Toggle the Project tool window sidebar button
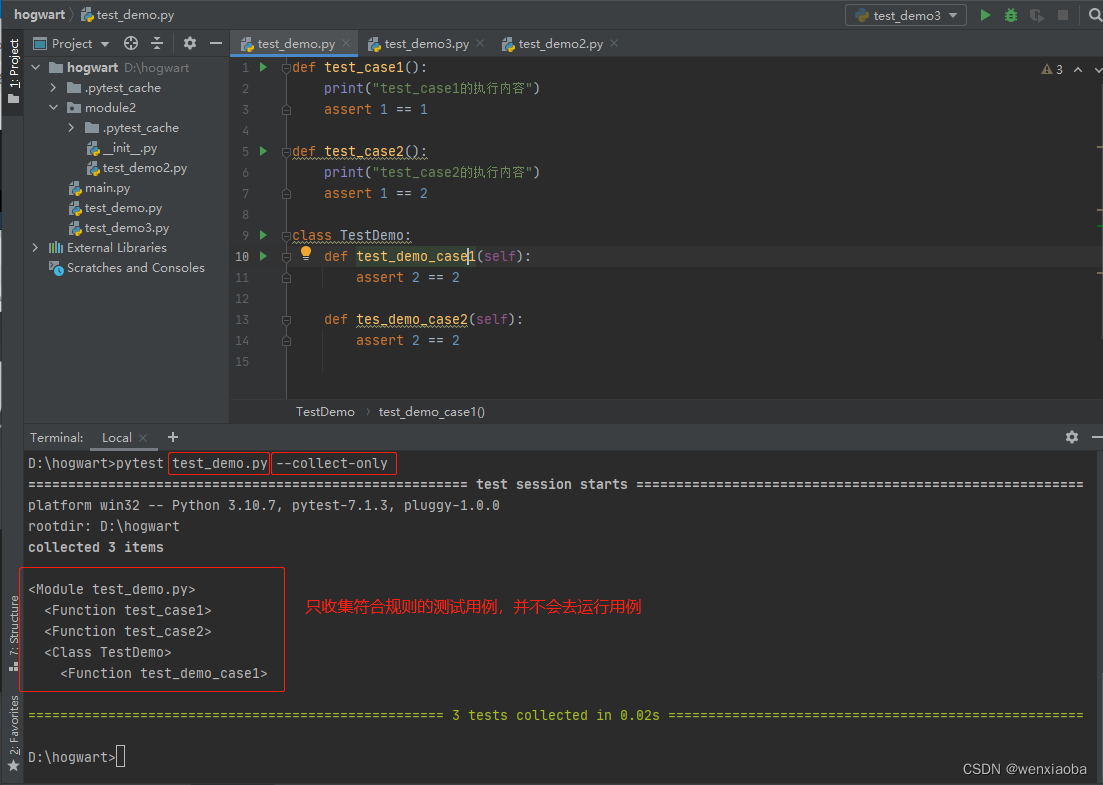Image resolution: width=1103 pixels, height=785 pixels. click(13, 72)
